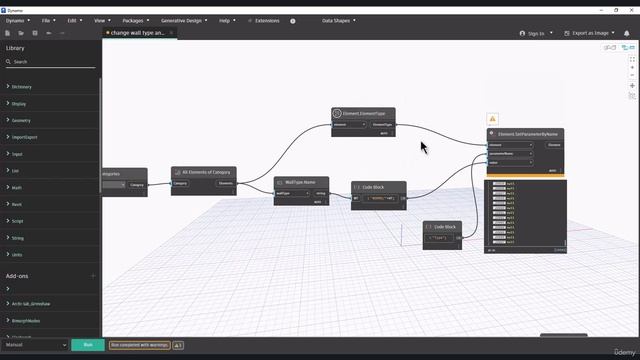The image size is (640, 360).
Task: Click the parameterName input port
Action: (x=510, y=154)
